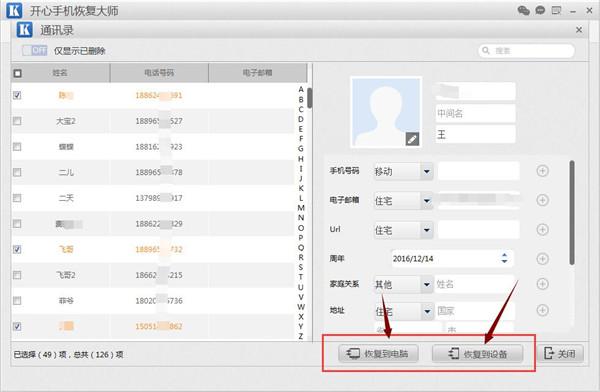Screen dimensions: 600x392
Task: Add another 地址 entry with plus icon
Action: [x=542, y=310]
